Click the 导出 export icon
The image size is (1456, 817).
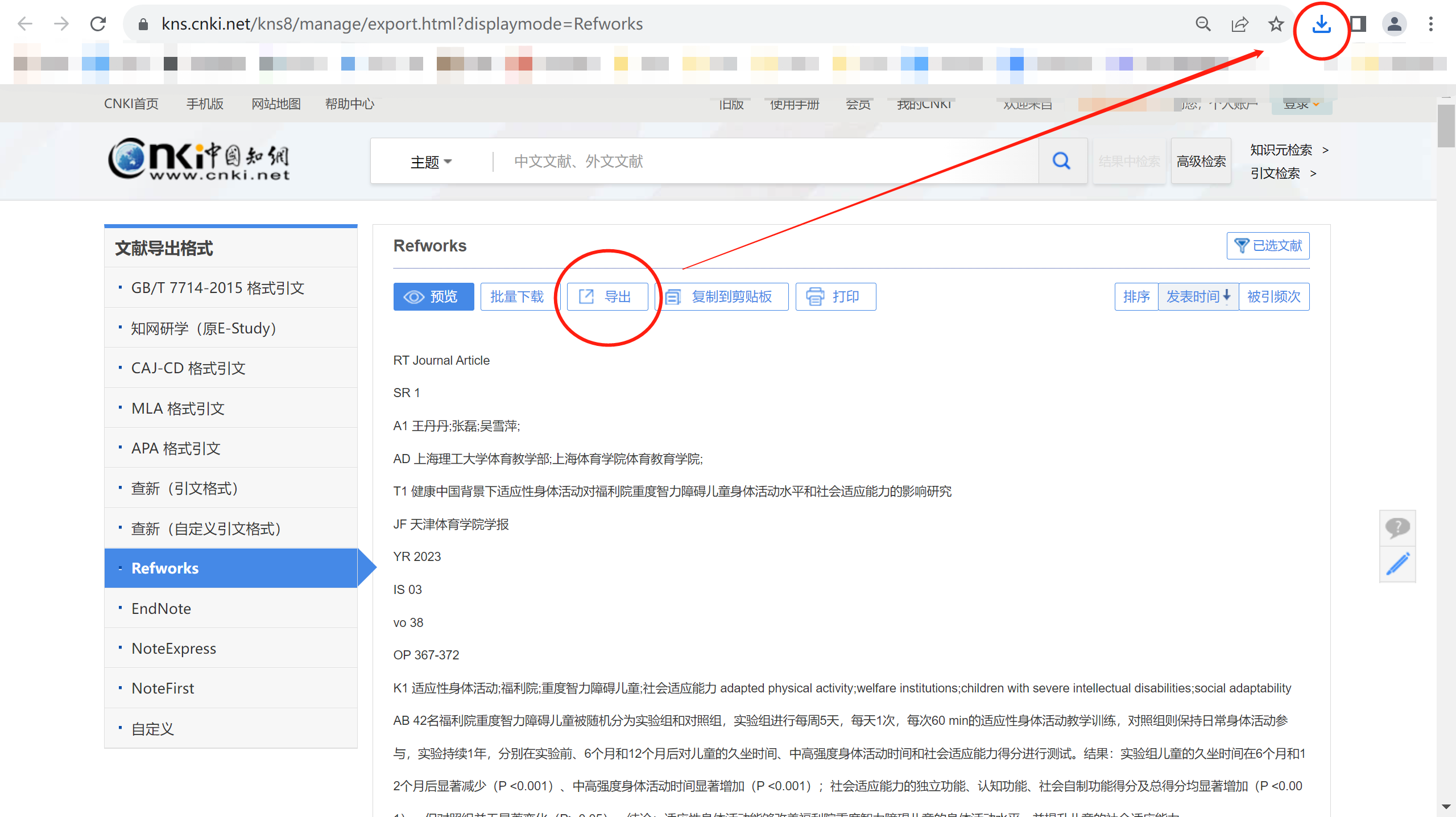tap(586, 296)
